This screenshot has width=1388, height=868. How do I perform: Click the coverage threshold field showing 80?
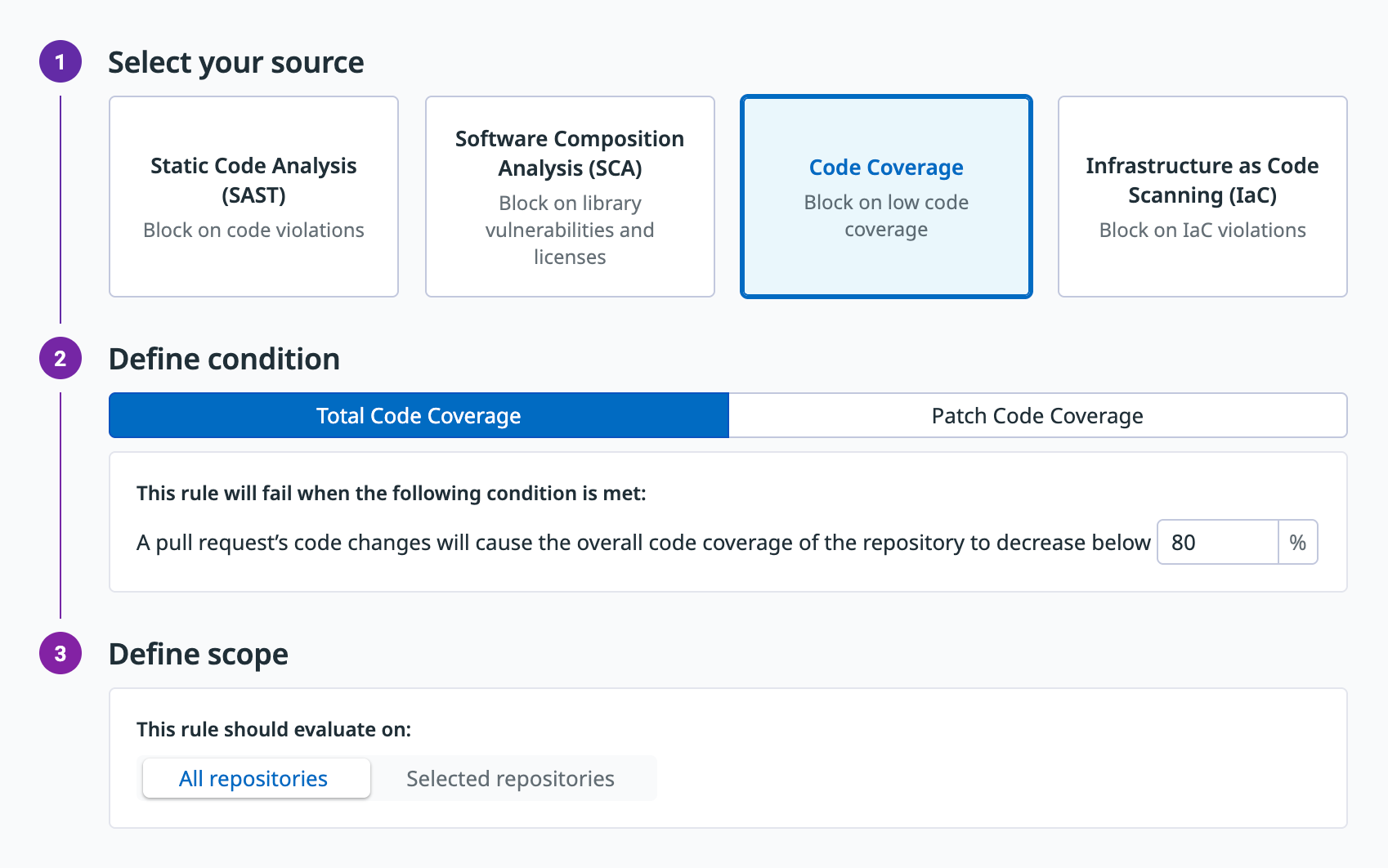point(1217,543)
